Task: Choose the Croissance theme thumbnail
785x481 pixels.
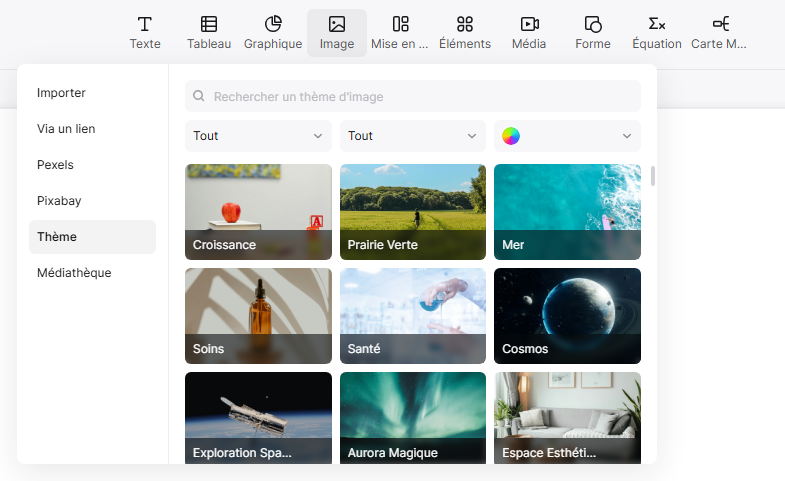Action: (258, 212)
